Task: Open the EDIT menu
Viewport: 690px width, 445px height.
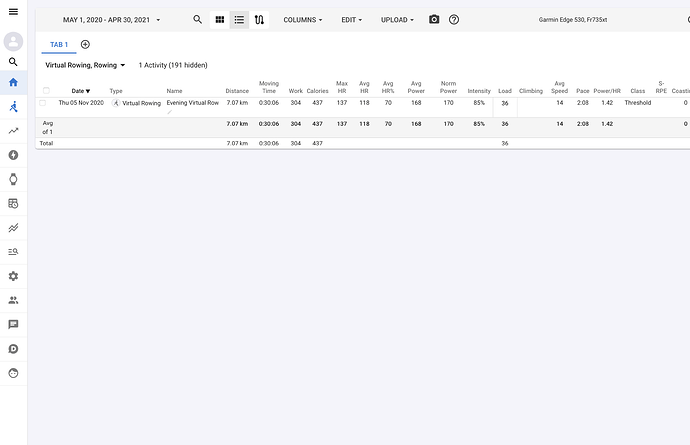Action: (x=351, y=20)
